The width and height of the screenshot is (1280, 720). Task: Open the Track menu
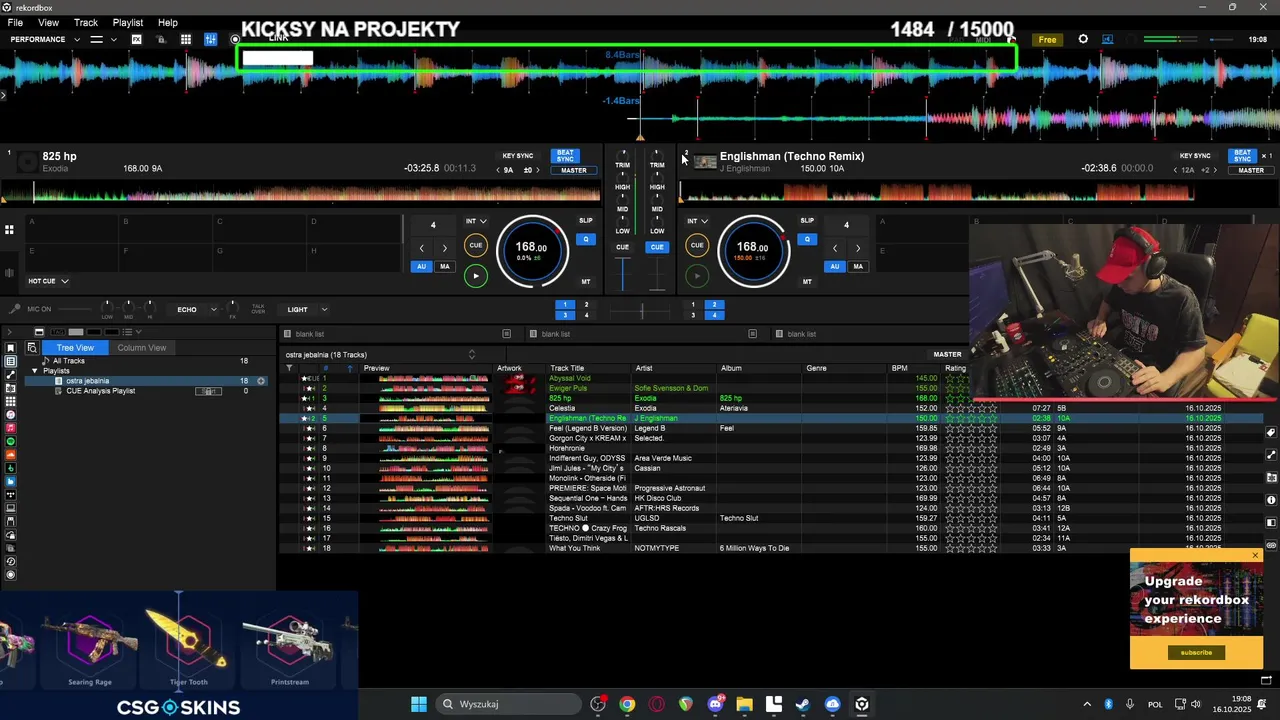[86, 22]
